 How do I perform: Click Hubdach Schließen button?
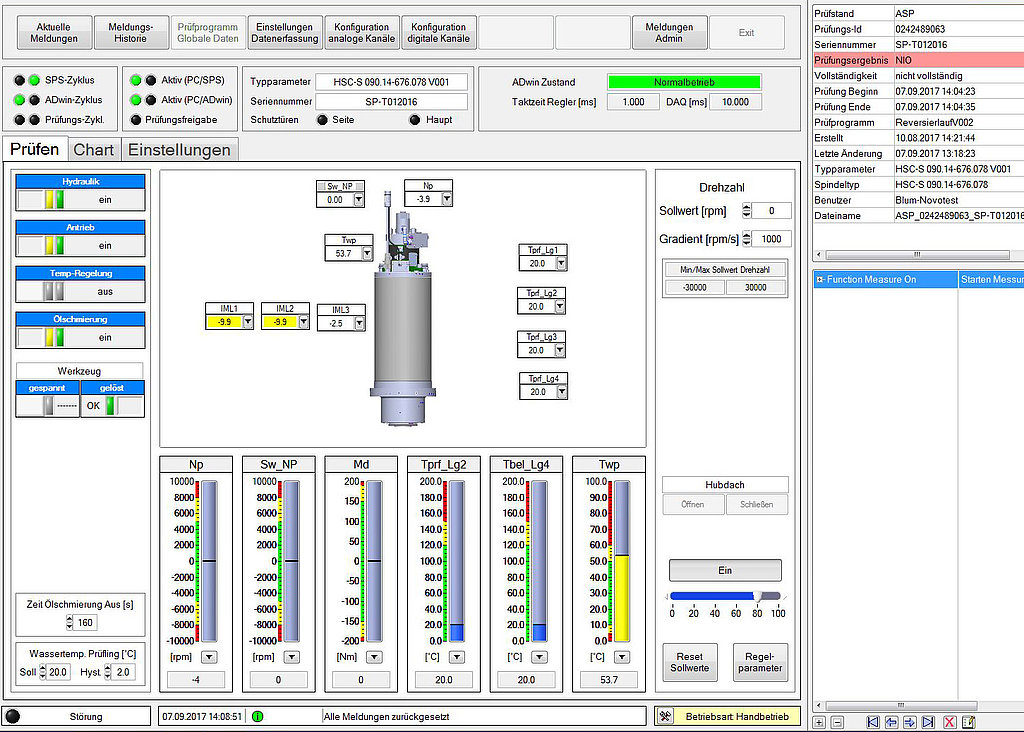[757, 504]
